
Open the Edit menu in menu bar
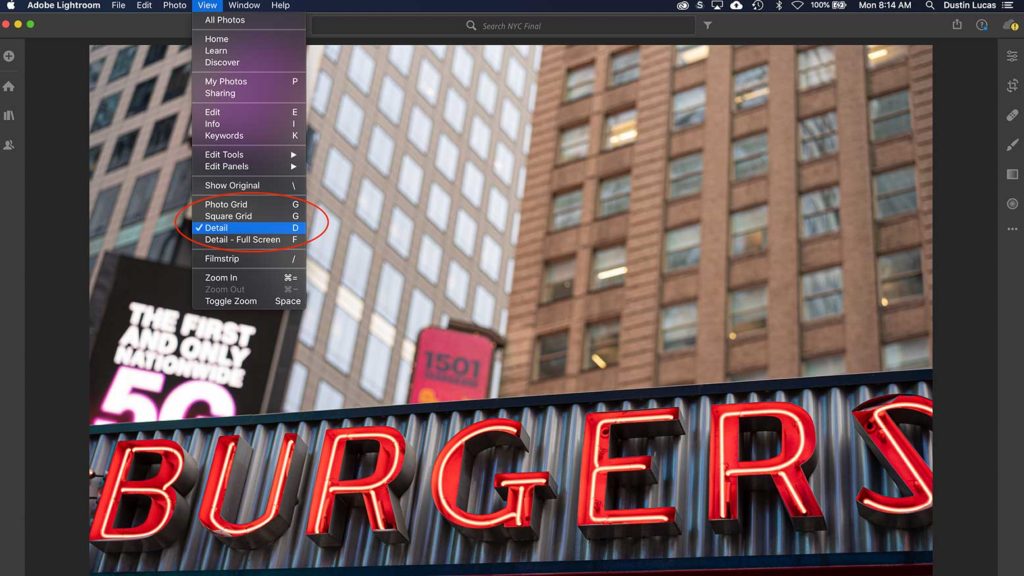tap(144, 5)
